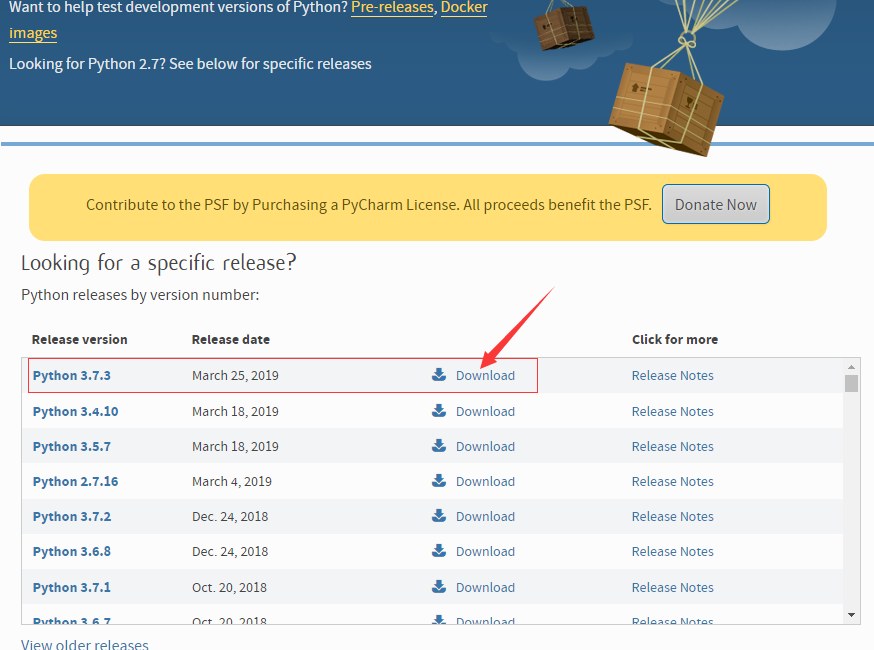This screenshot has width=874, height=650.
Task: Click the Donate Now button
Action: tap(716, 205)
